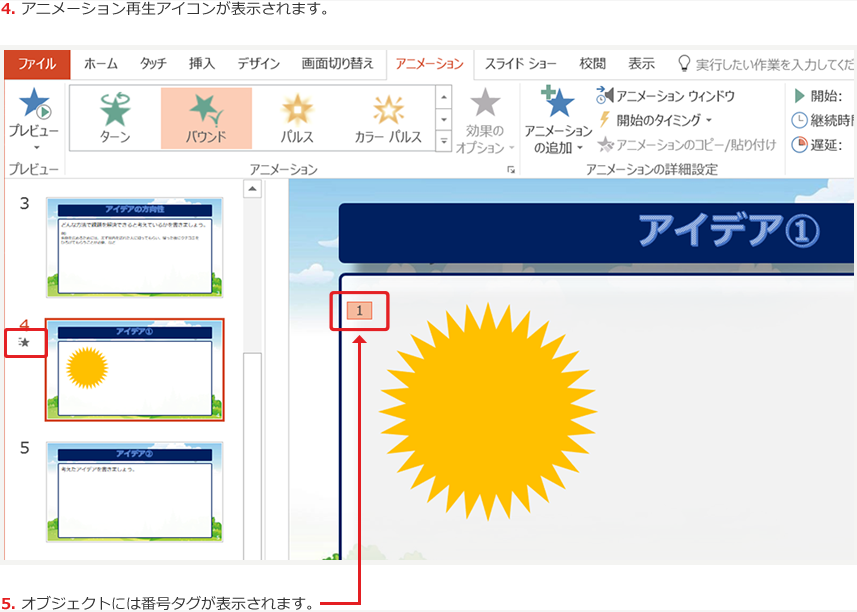Expand the animation gallery more button
Image resolution: width=857 pixels, height=612 pixels.
[445, 141]
